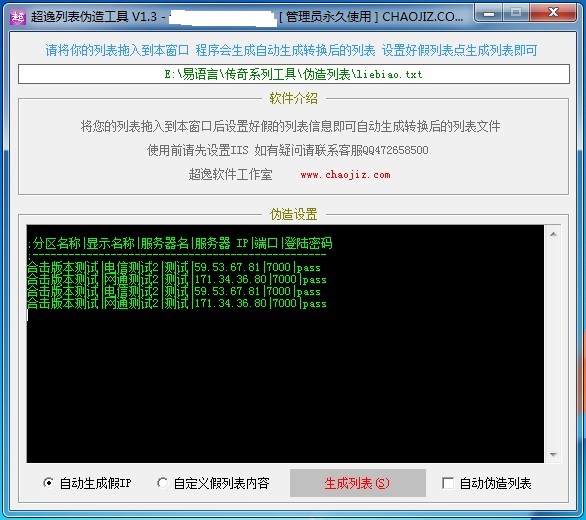This screenshot has width=586, height=520.
Task: Click the empty black area of the list editor
Action: tap(285, 385)
